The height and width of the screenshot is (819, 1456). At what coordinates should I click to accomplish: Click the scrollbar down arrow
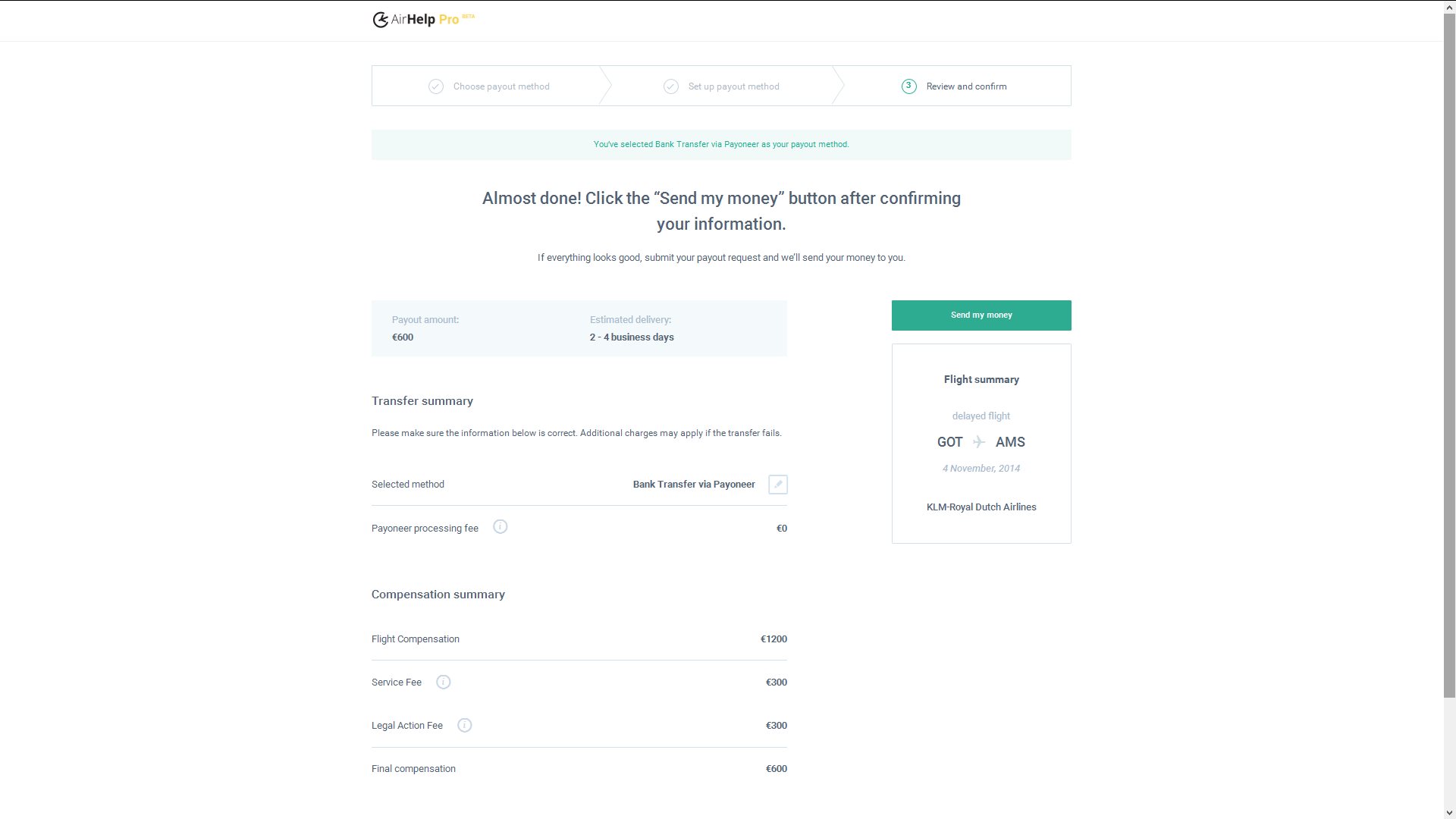coord(1449,813)
